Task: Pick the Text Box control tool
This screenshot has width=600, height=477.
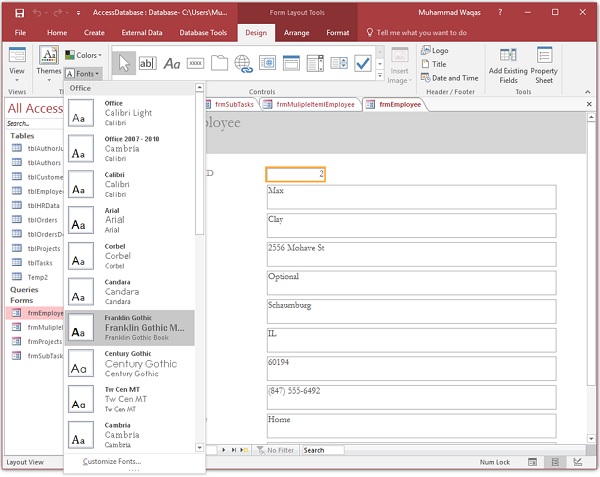Action: [x=148, y=63]
